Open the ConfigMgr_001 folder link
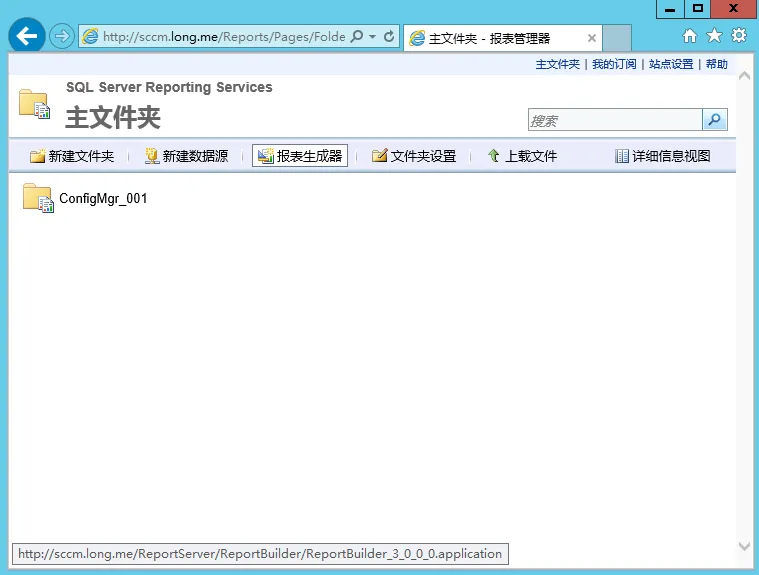The width and height of the screenshot is (759, 575). click(103, 198)
